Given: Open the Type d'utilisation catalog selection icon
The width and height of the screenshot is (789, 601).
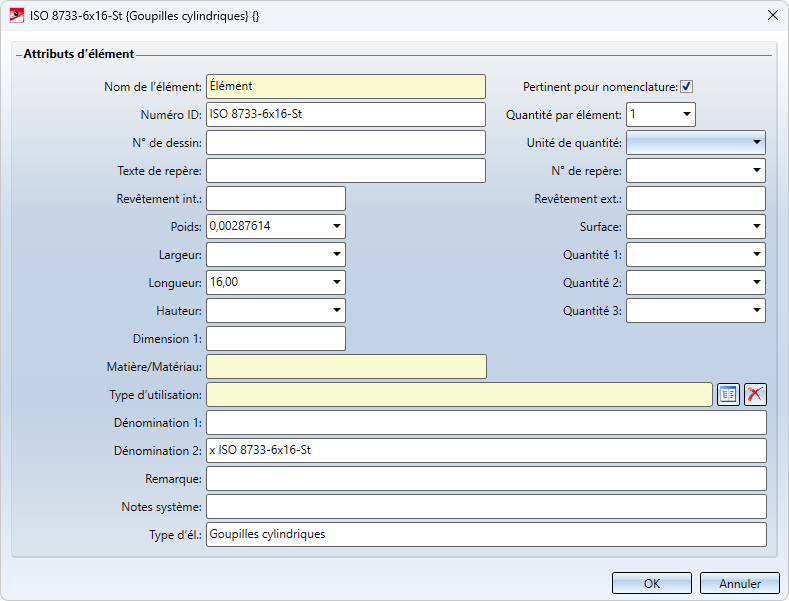Looking at the screenshot, I should click(728, 394).
